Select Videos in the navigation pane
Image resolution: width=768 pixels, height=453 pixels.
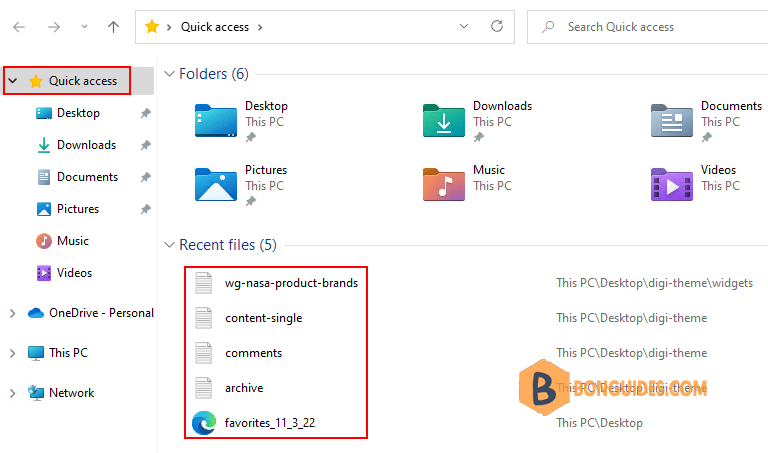pyautogui.click(x=74, y=273)
